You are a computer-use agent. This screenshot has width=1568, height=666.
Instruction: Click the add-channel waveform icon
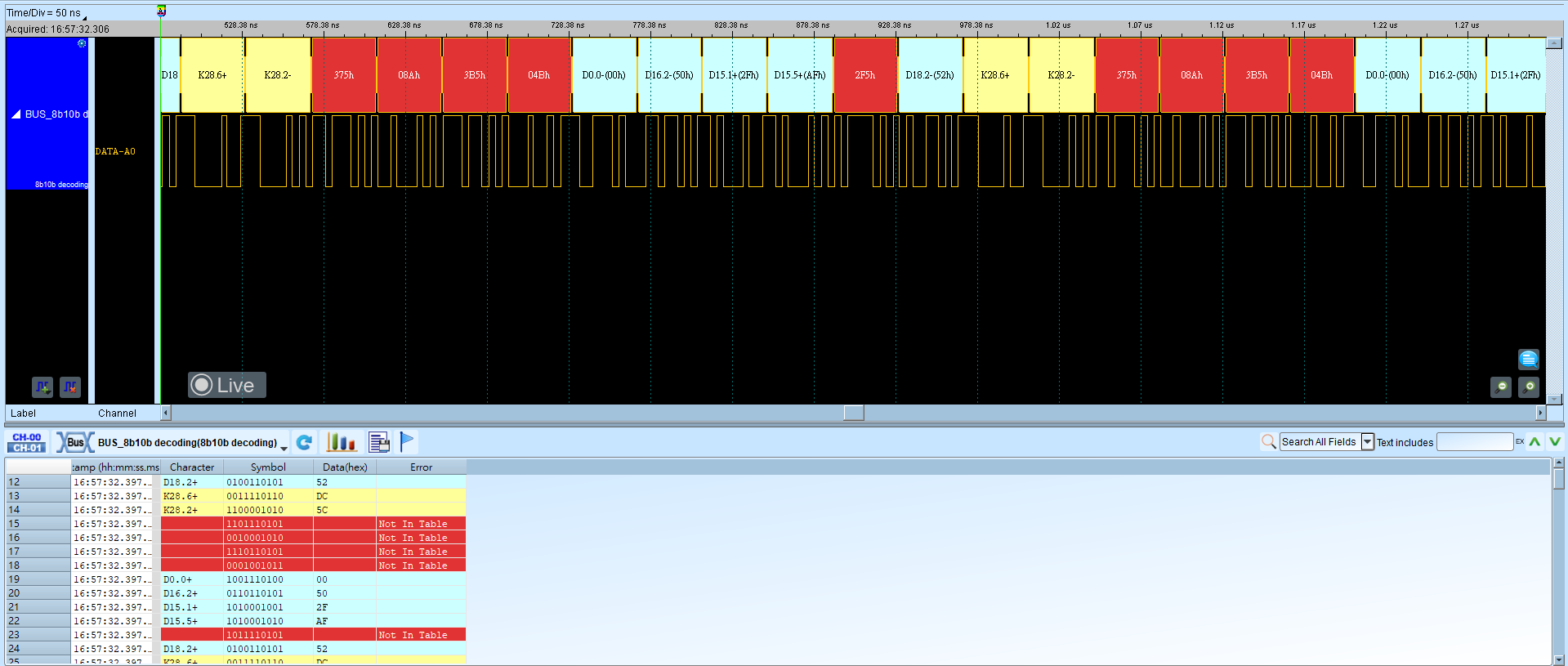coord(42,387)
